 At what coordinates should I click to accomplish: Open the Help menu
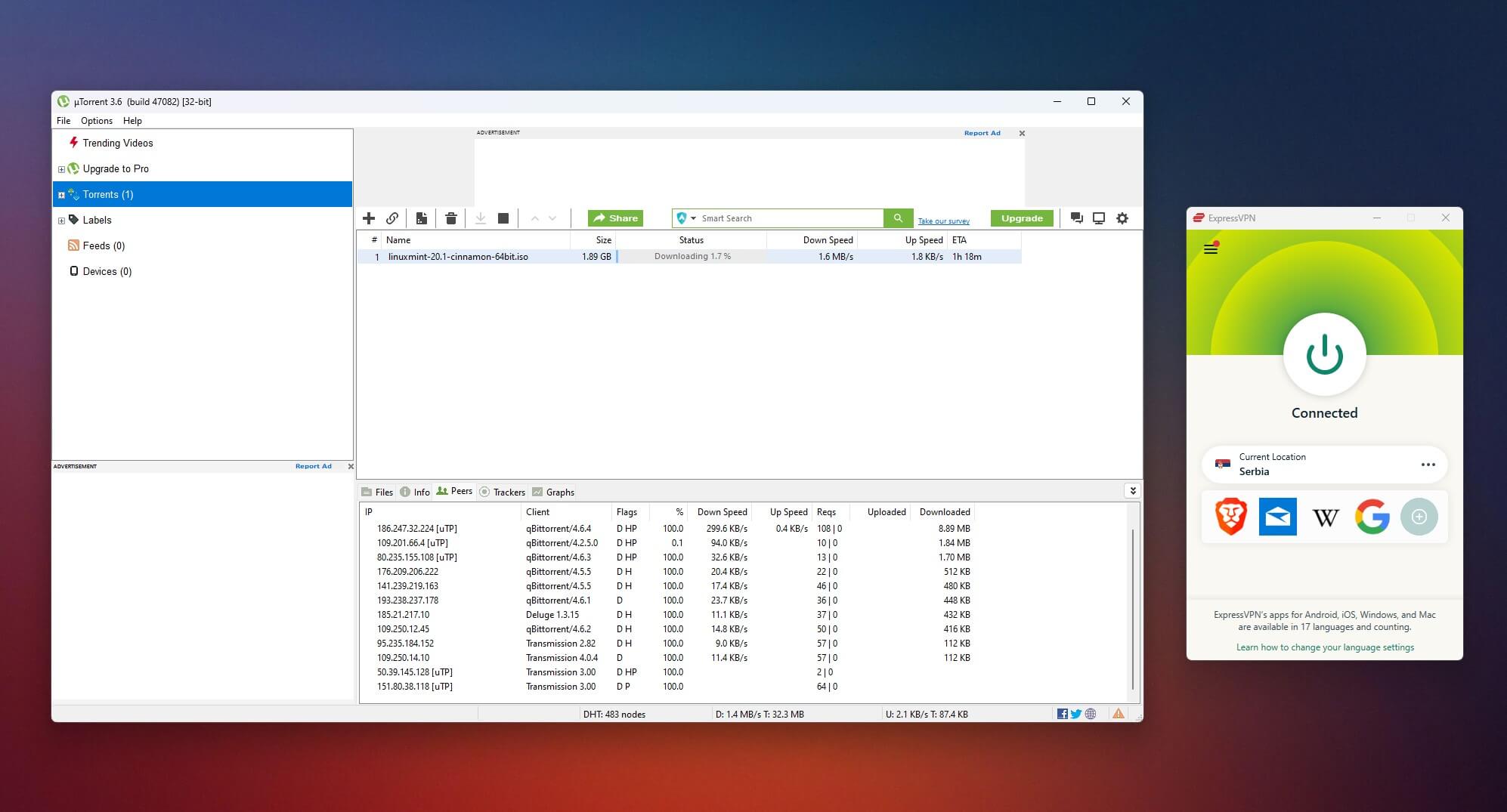click(132, 121)
